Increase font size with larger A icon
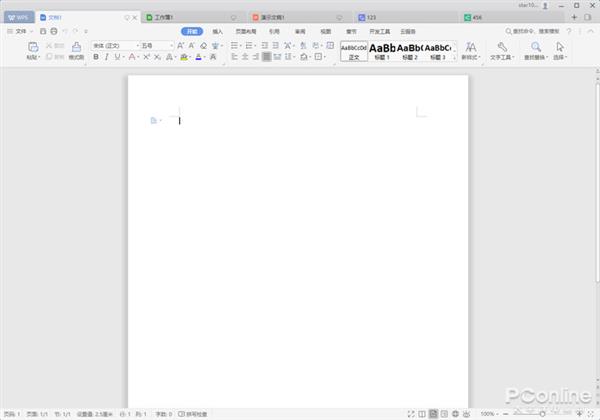 click(x=181, y=46)
